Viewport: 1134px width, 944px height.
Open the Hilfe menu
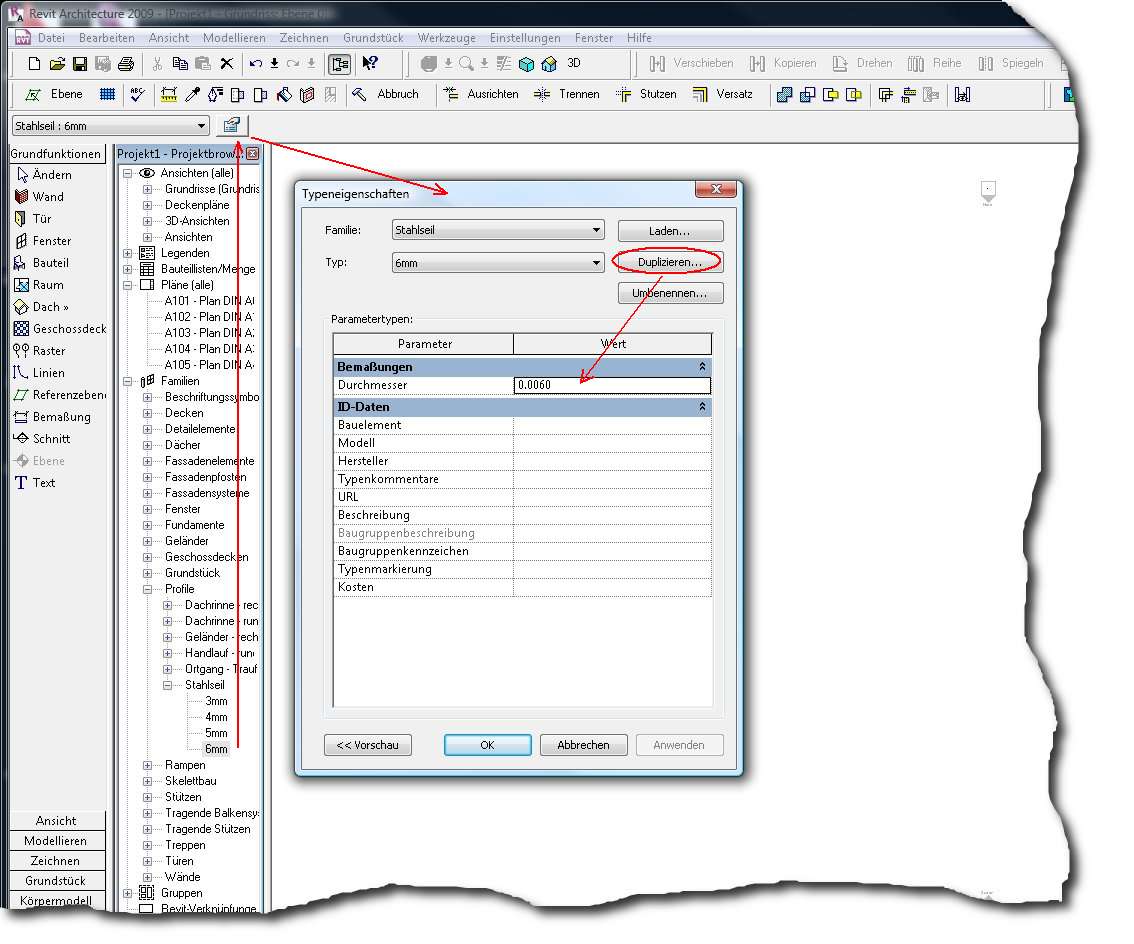point(639,38)
